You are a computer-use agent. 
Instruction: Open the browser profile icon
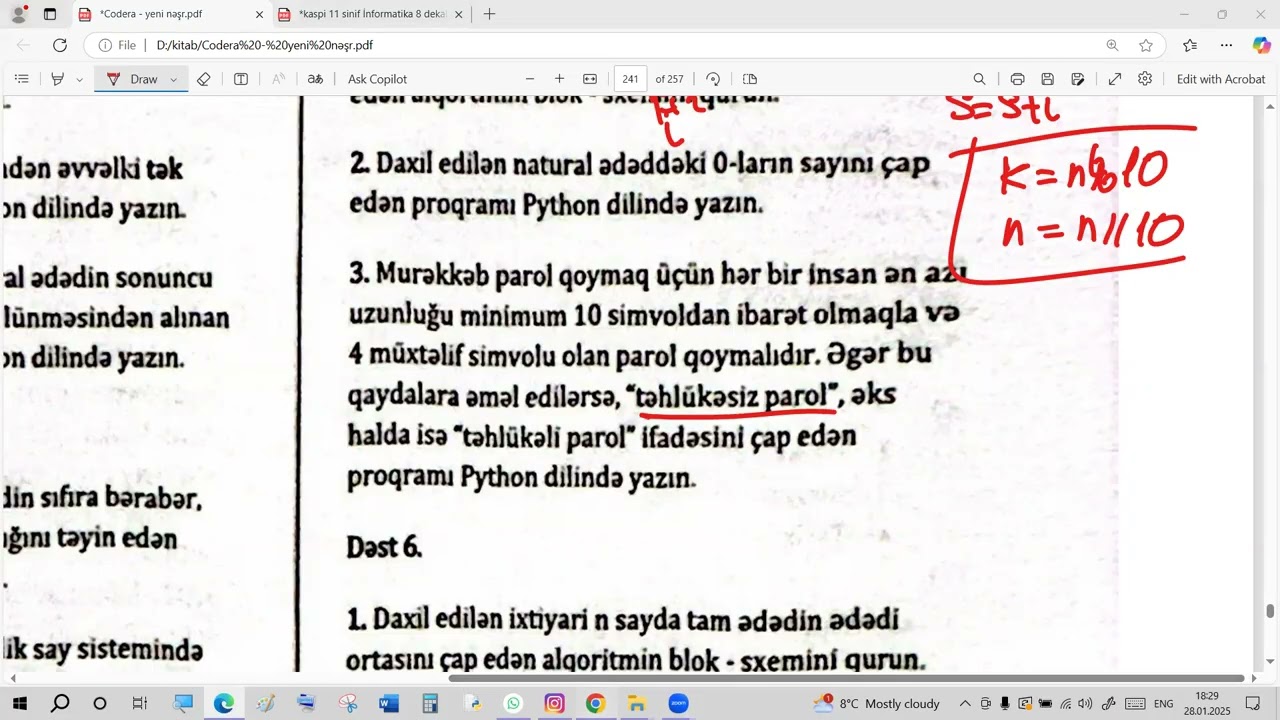click(x=18, y=14)
